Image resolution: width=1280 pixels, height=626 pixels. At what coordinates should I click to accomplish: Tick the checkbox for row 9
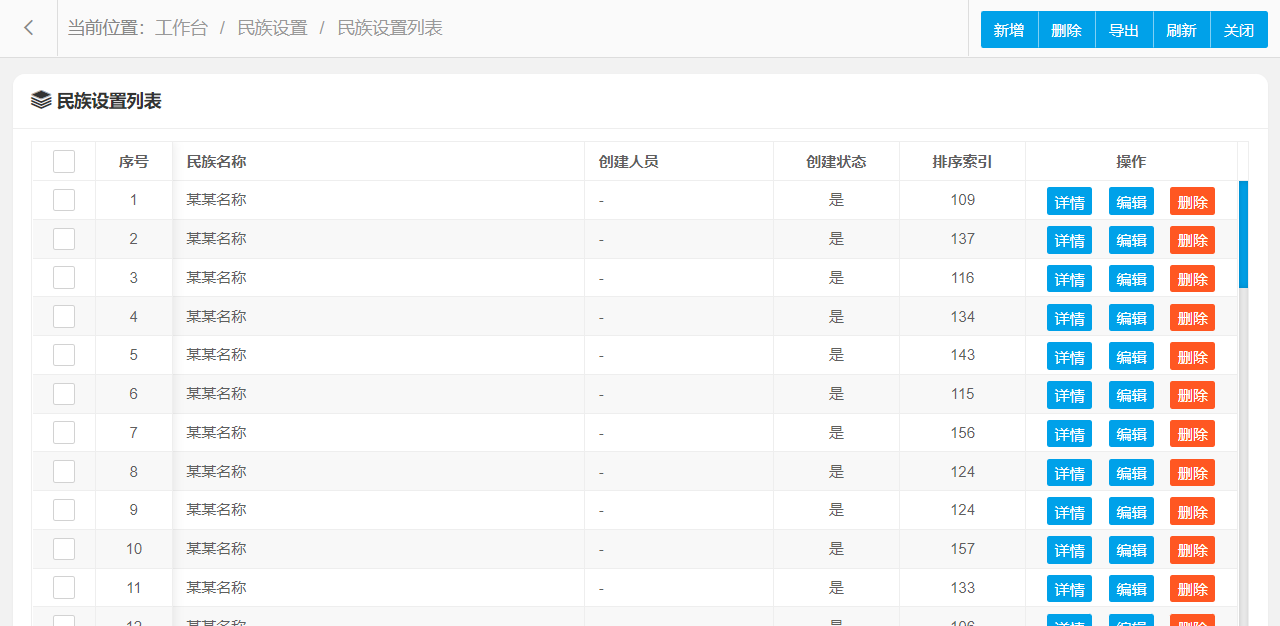[x=64, y=510]
